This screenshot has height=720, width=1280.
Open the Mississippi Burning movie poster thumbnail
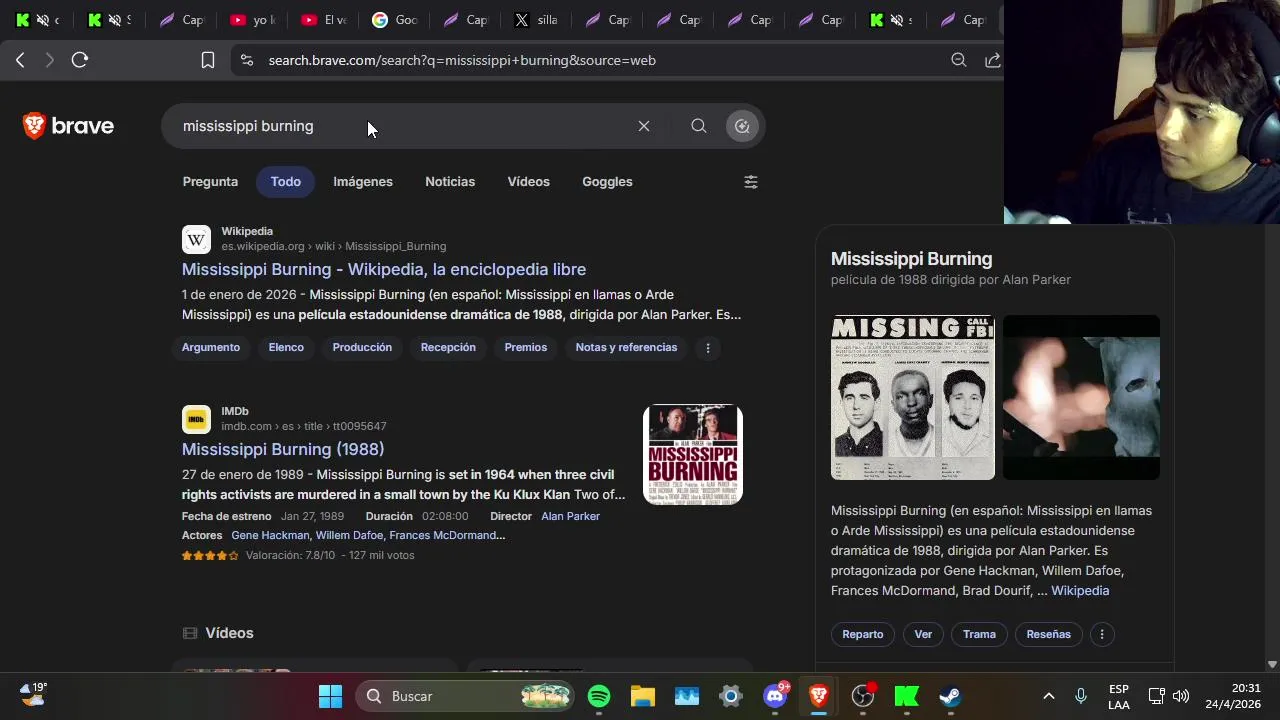coord(693,455)
